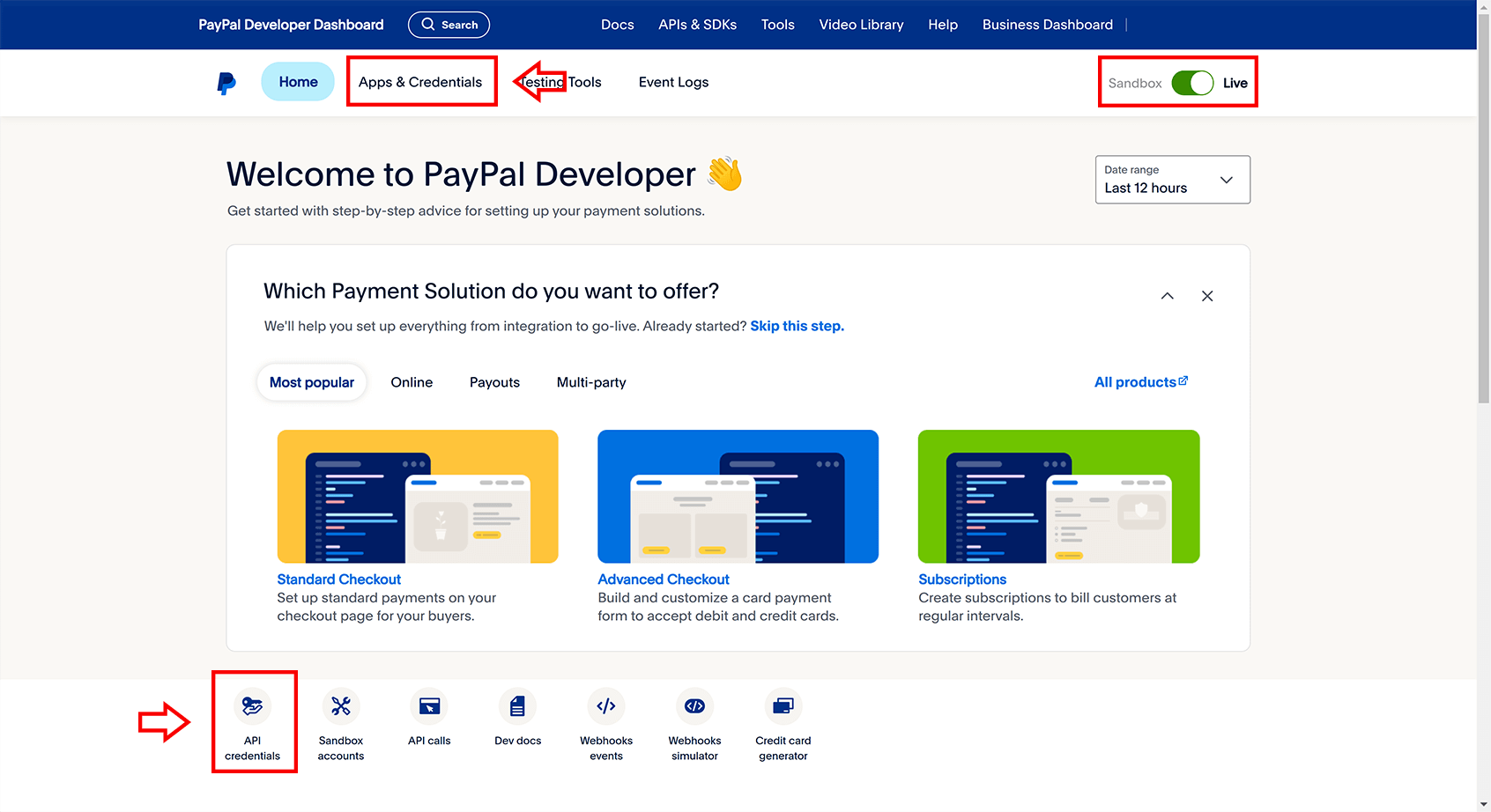The height and width of the screenshot is (812, 1491).
Task: Open the Testing Tools tab
Action: 560,82
